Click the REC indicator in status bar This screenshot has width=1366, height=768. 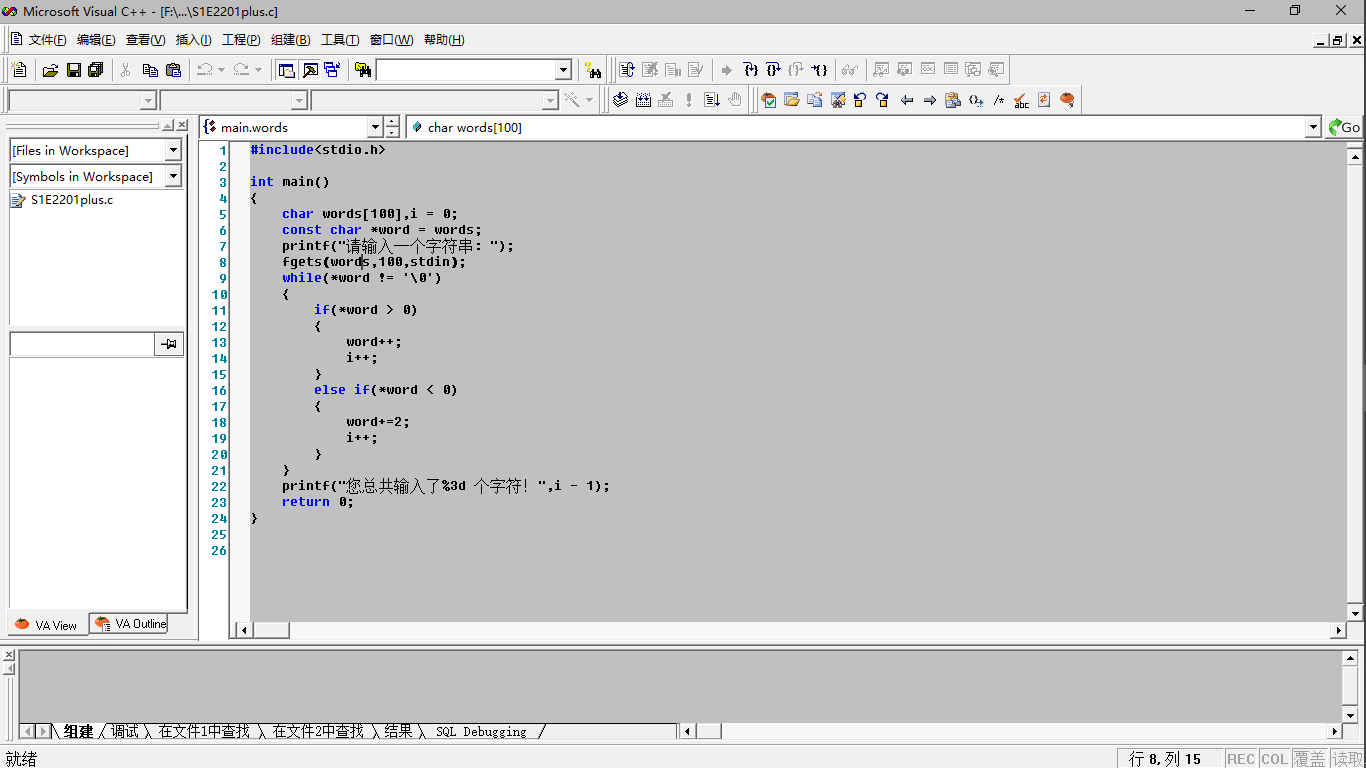[1240, 759]
